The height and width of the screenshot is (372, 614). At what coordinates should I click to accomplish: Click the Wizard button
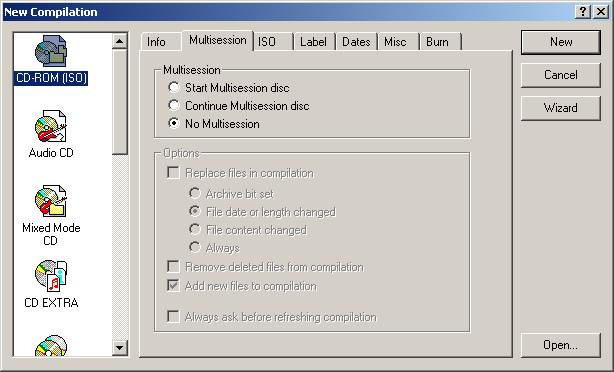pos(561,108)
